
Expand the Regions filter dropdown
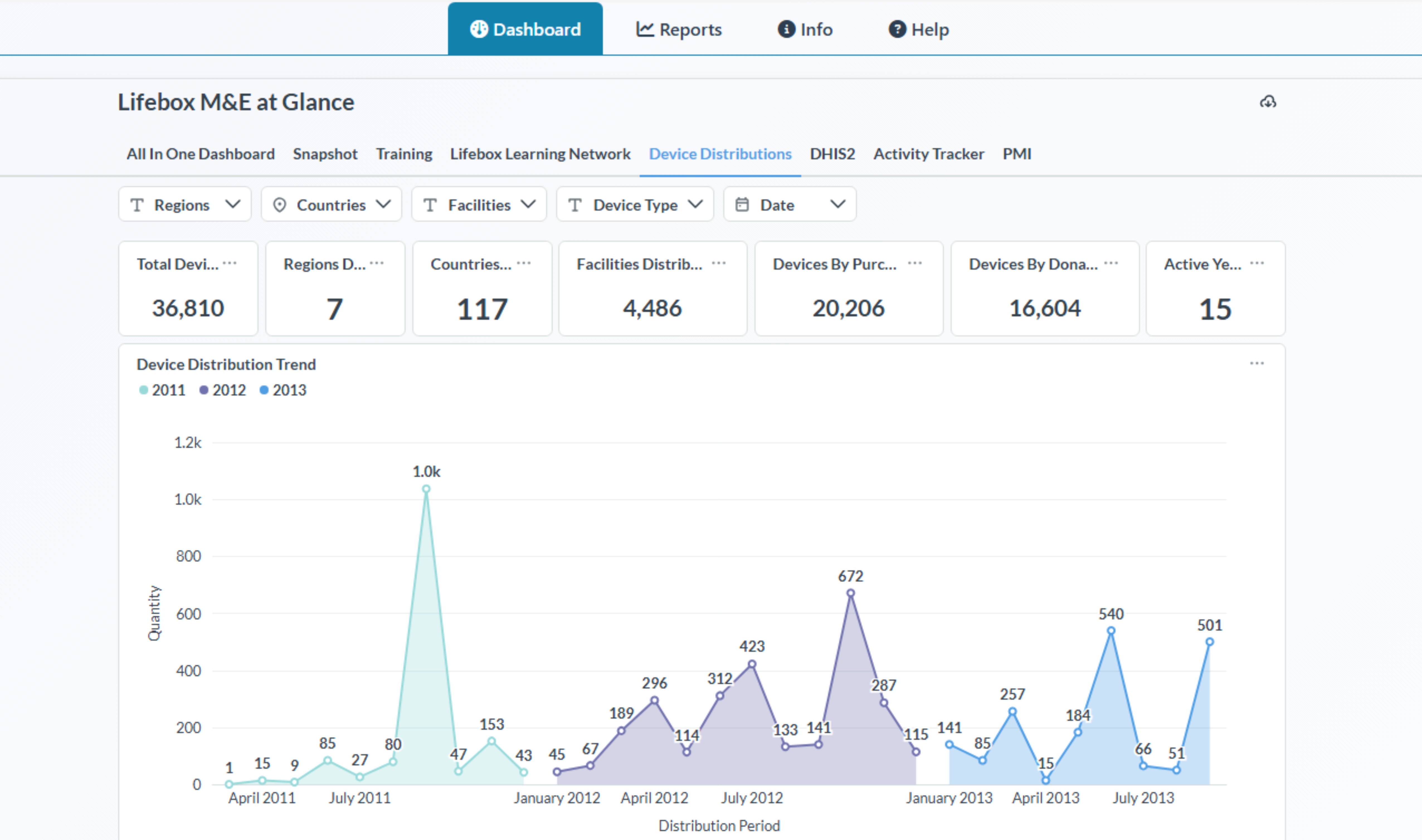(x=233, y=204)
